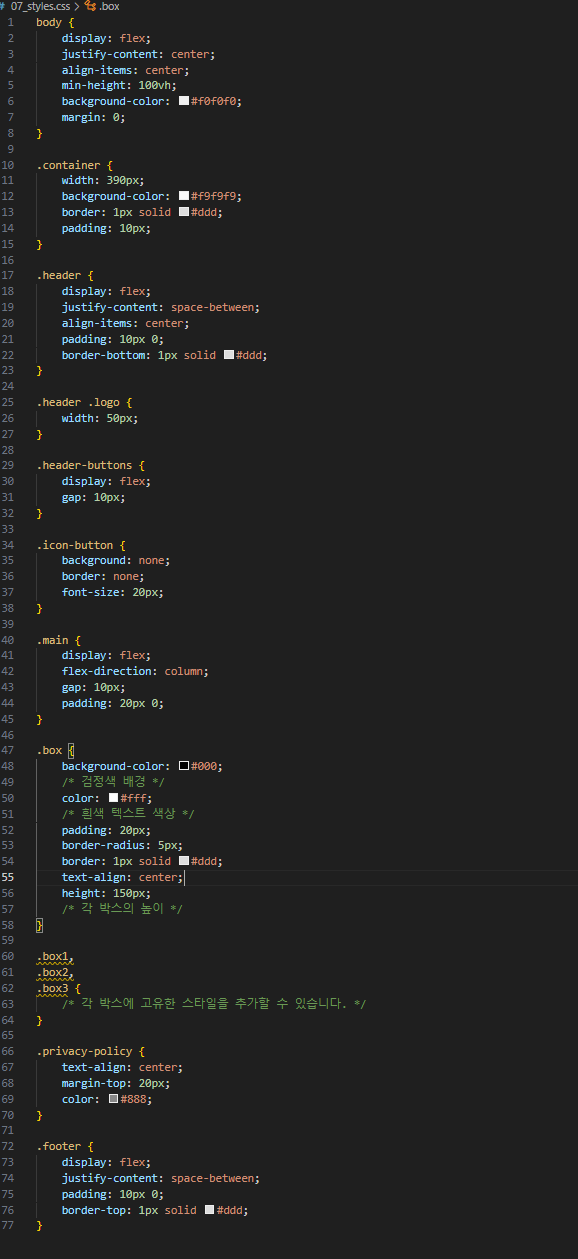This screenshot has width=578, height=1259.
Task: Click the #f9f9f9 background color swatch
Action: click(x=184, y=196)
